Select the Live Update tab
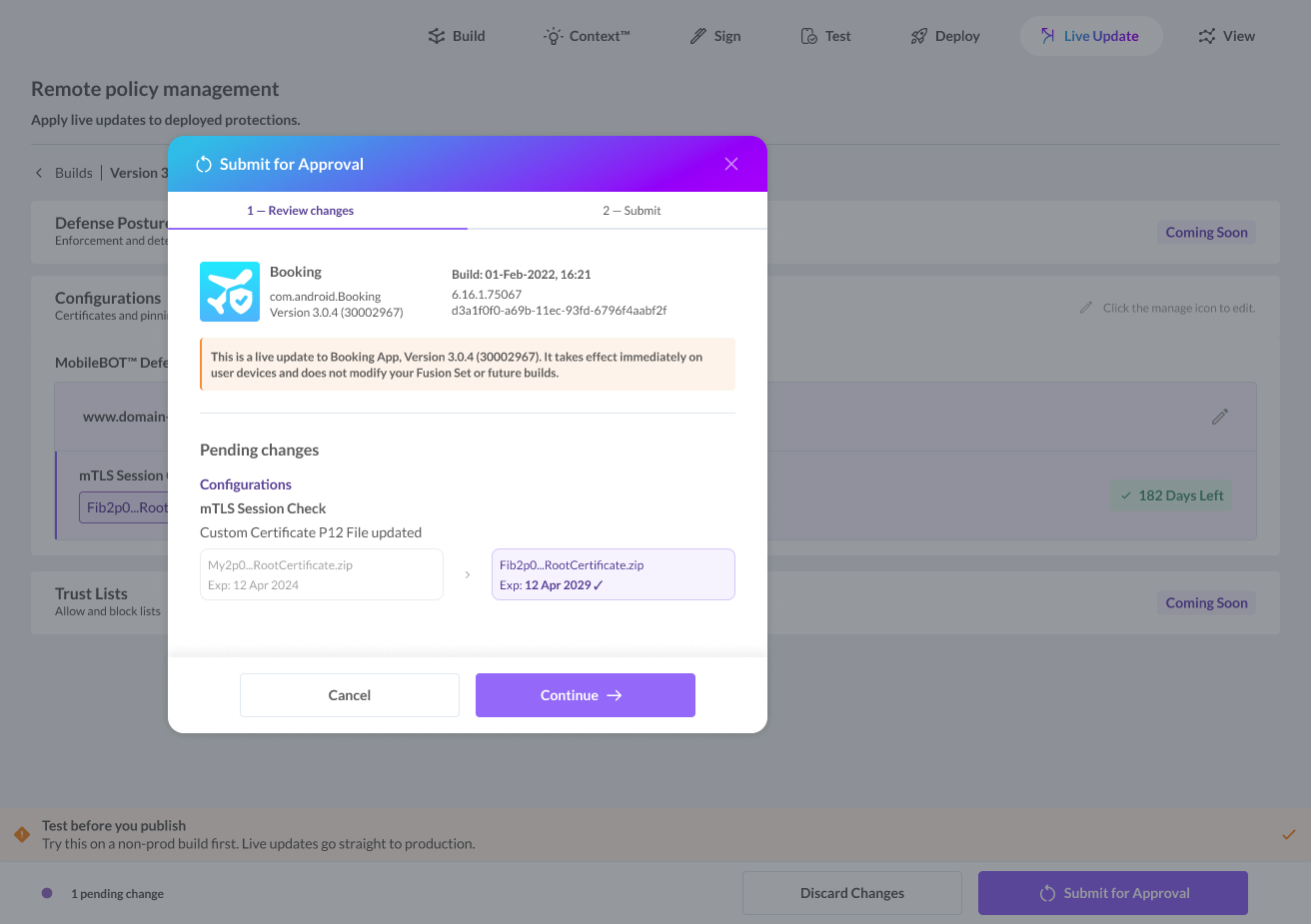This screenshot has height=924, width=1311. 1090,36
